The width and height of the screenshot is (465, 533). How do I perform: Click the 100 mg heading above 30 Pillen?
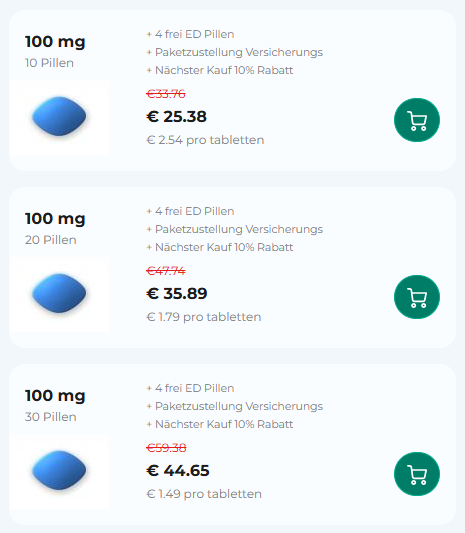tap(55, 396)
